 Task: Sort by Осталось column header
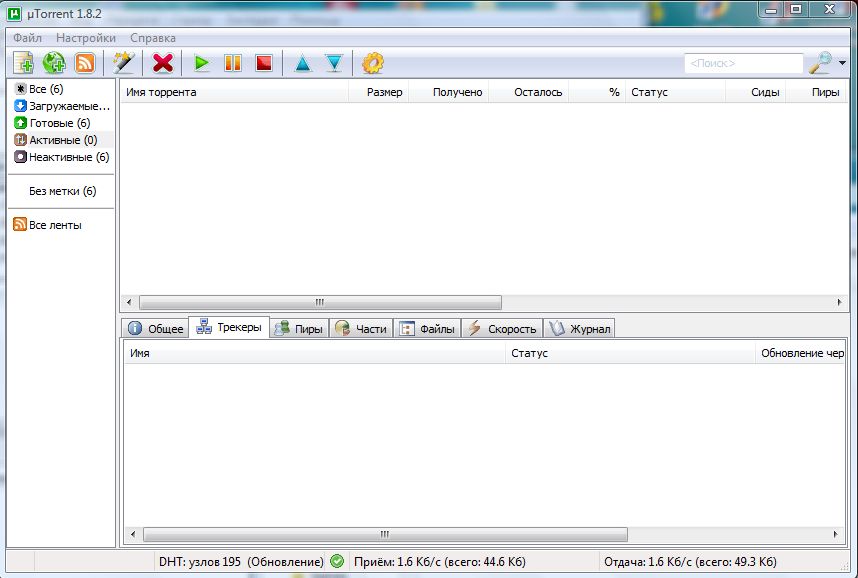coord(529,92)
